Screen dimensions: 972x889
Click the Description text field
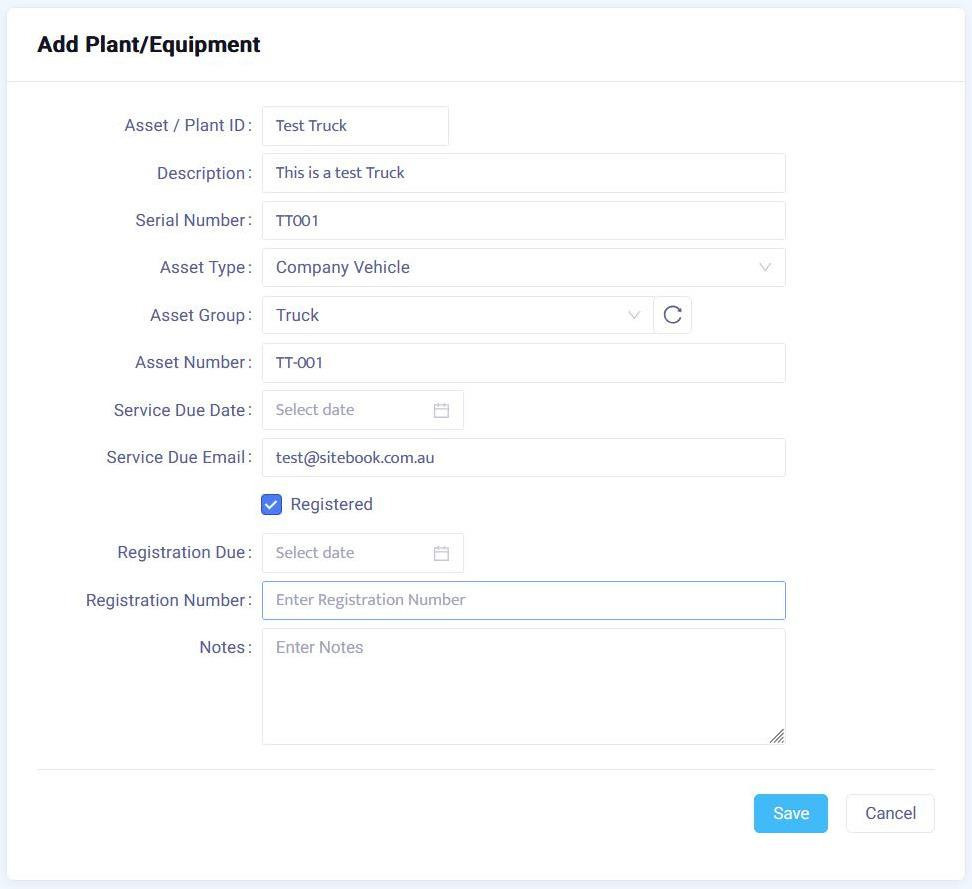(x=523, y=173)
